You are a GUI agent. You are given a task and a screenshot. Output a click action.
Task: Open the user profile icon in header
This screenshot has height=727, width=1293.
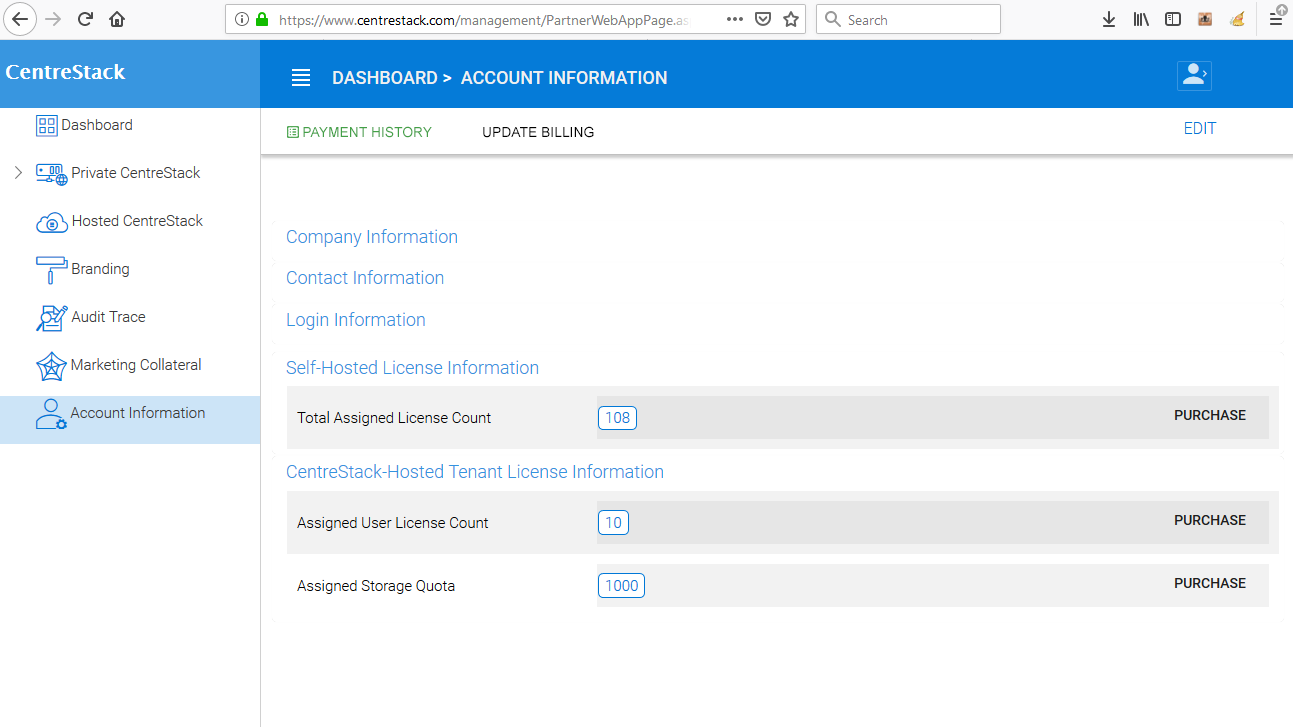1194,75
